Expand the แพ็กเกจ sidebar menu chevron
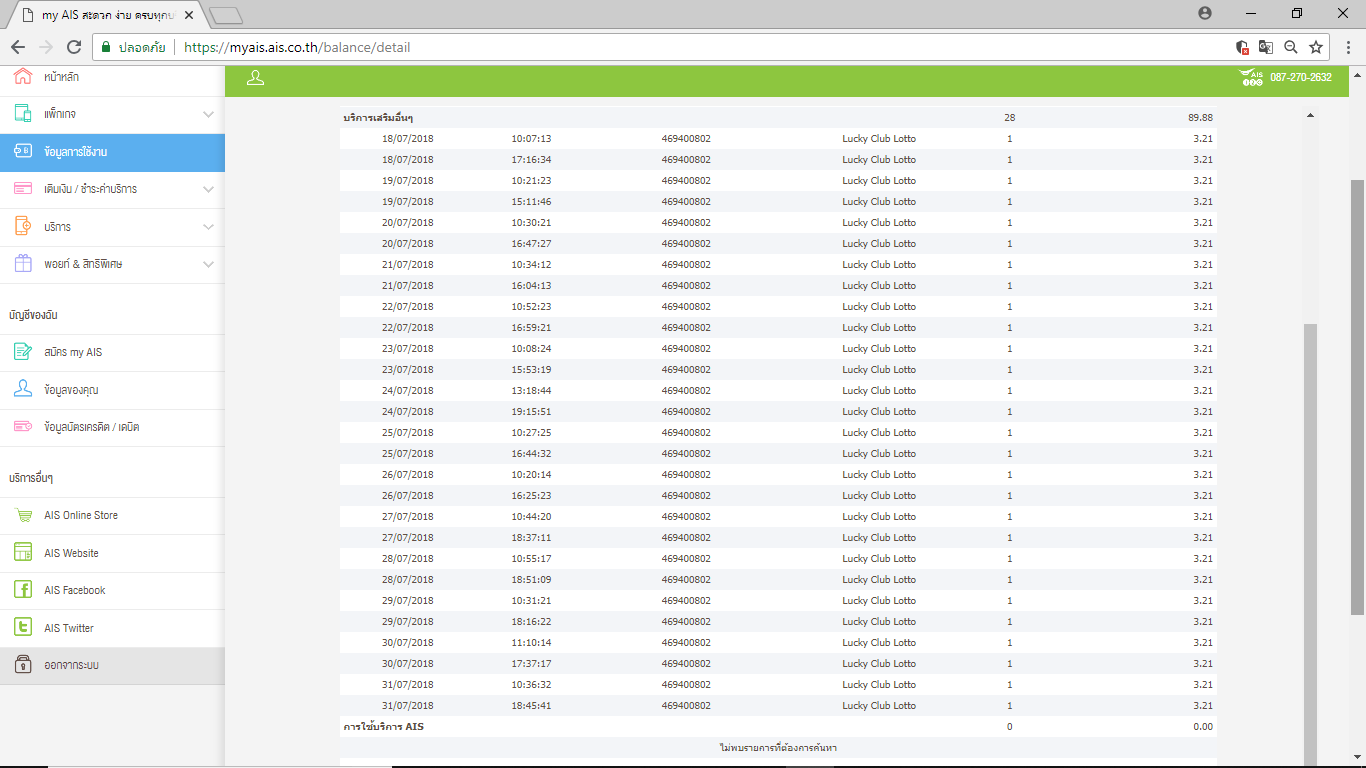The width and height of the screenshot is (1366, 768). (208, 115)
